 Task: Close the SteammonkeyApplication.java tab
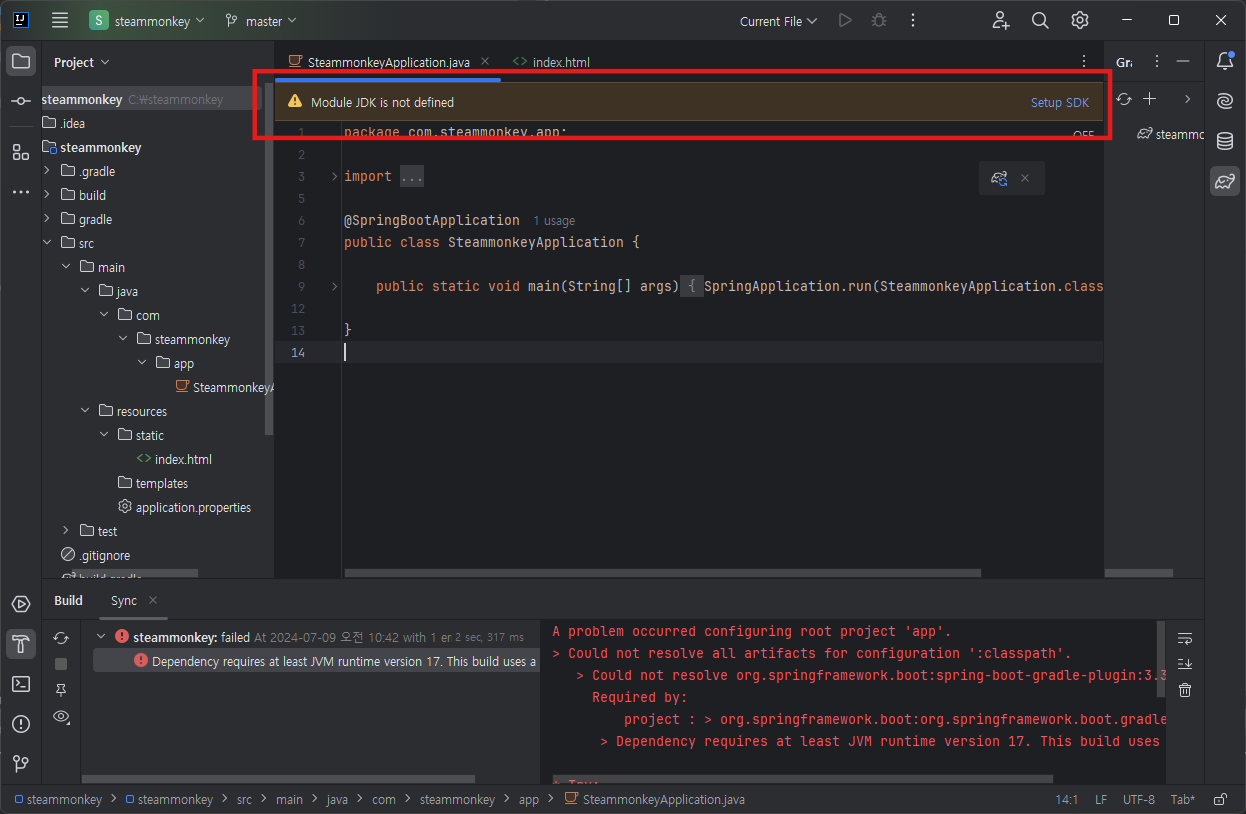[x=485, y=62]
